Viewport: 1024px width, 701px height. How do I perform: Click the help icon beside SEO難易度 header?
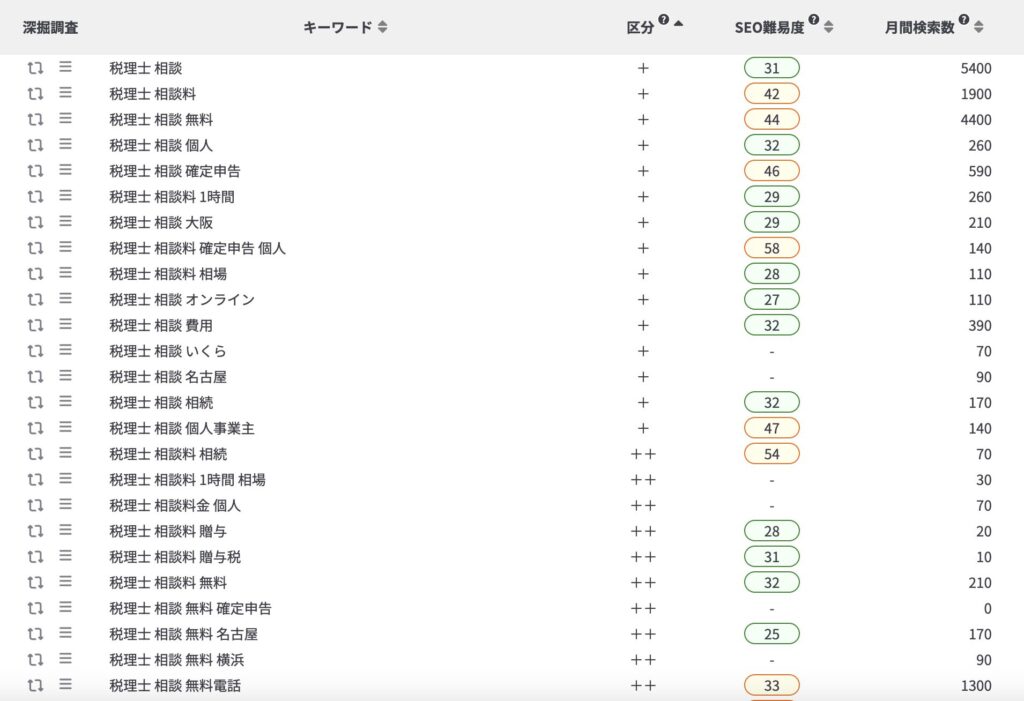click(x=813, y=20)
